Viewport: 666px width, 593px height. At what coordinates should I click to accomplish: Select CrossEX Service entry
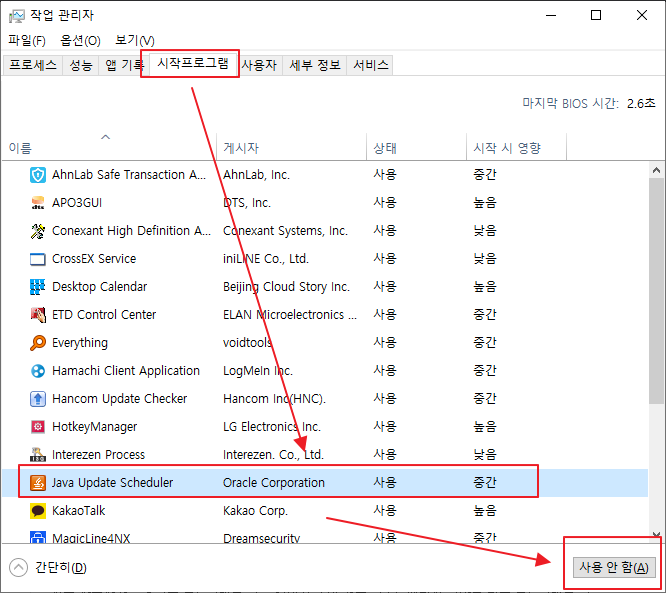94,259
